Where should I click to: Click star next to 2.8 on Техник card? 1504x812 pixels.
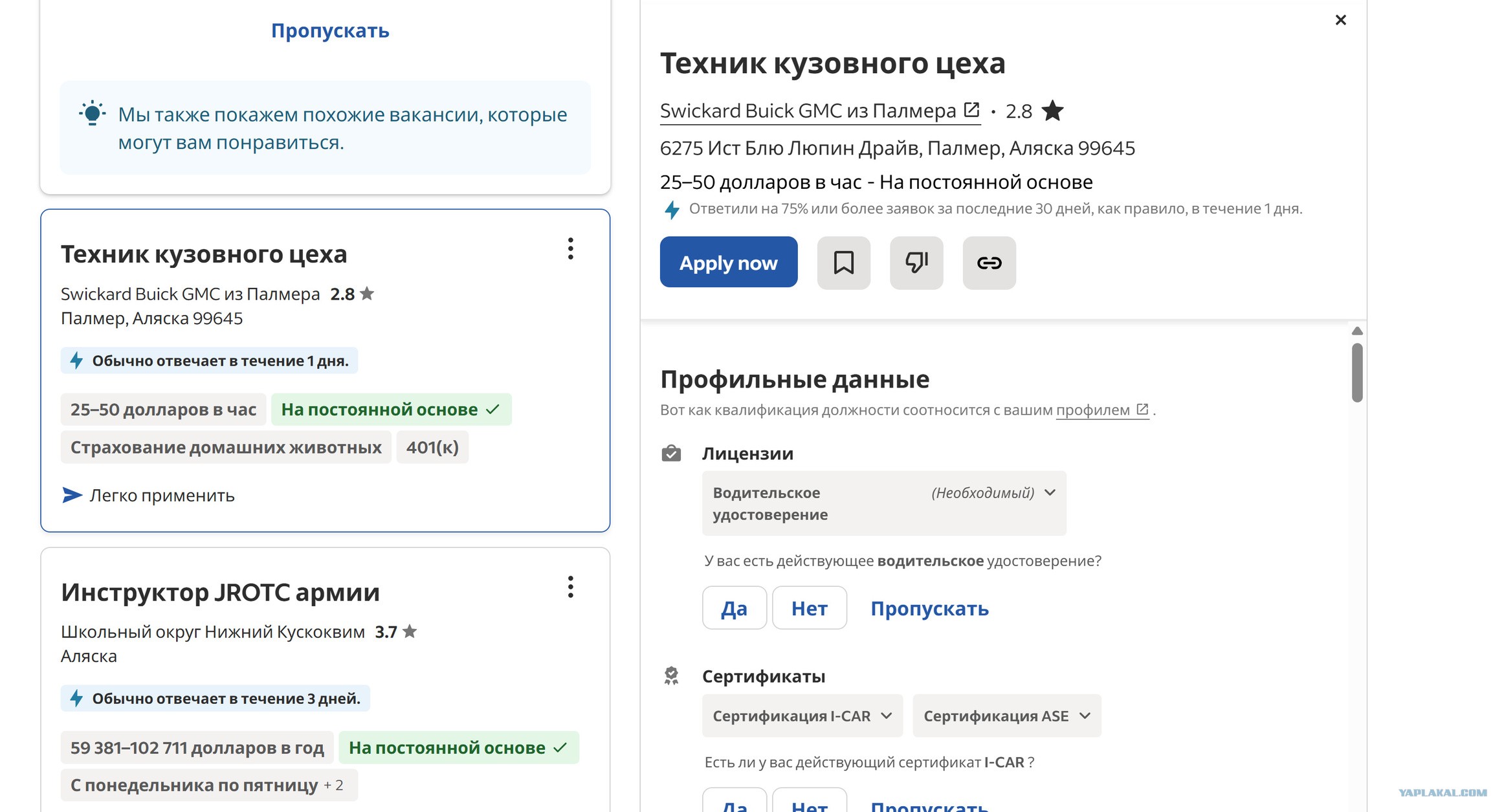(367, 294)
